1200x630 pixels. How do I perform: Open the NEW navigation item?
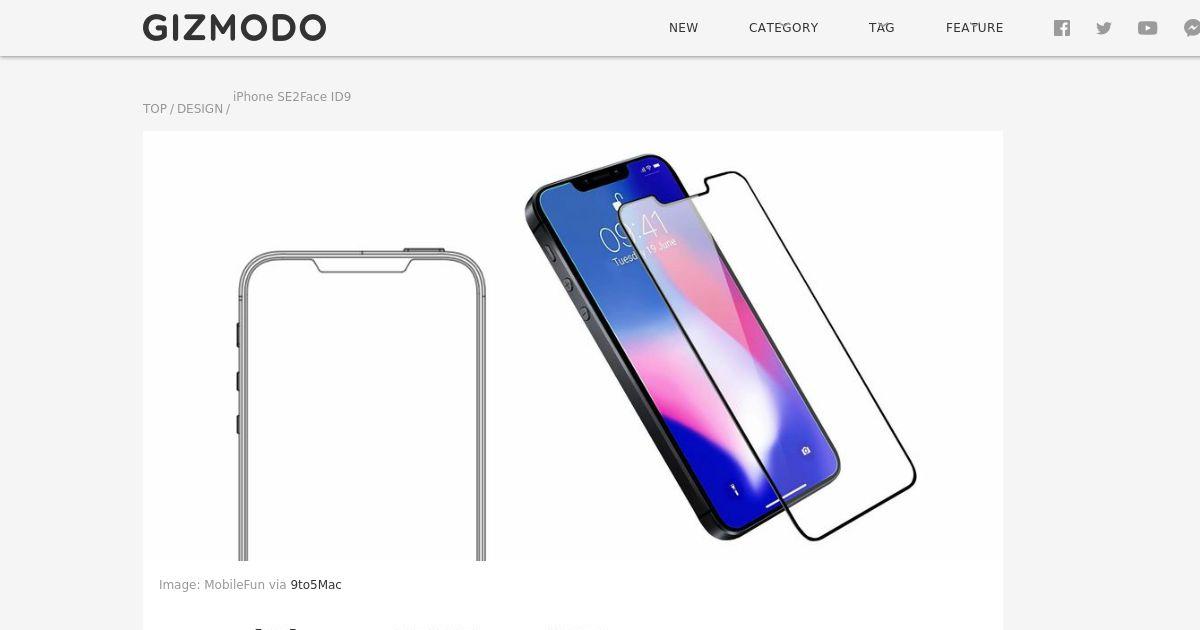point(684,28)
